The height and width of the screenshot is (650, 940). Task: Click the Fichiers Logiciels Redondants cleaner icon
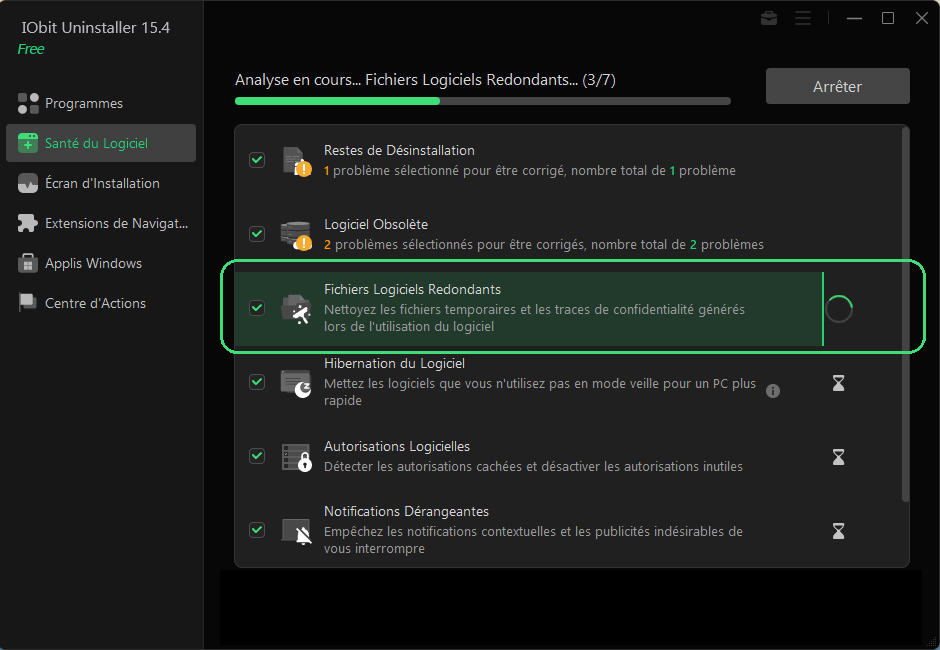tap(296, 309)
